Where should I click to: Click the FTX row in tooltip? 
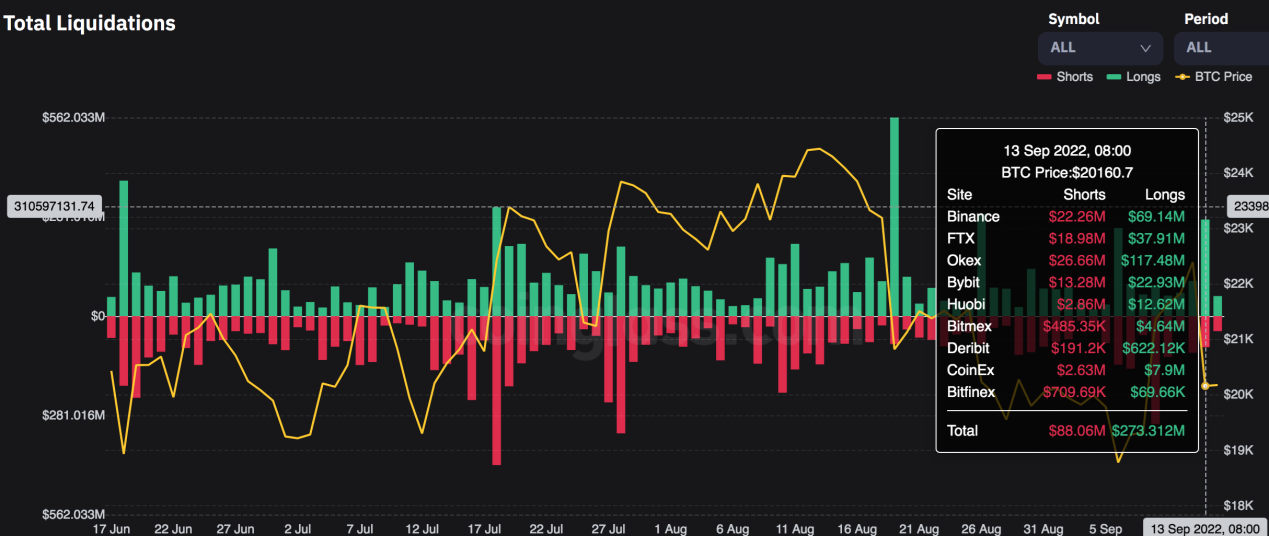click(x=1066, y=238)
